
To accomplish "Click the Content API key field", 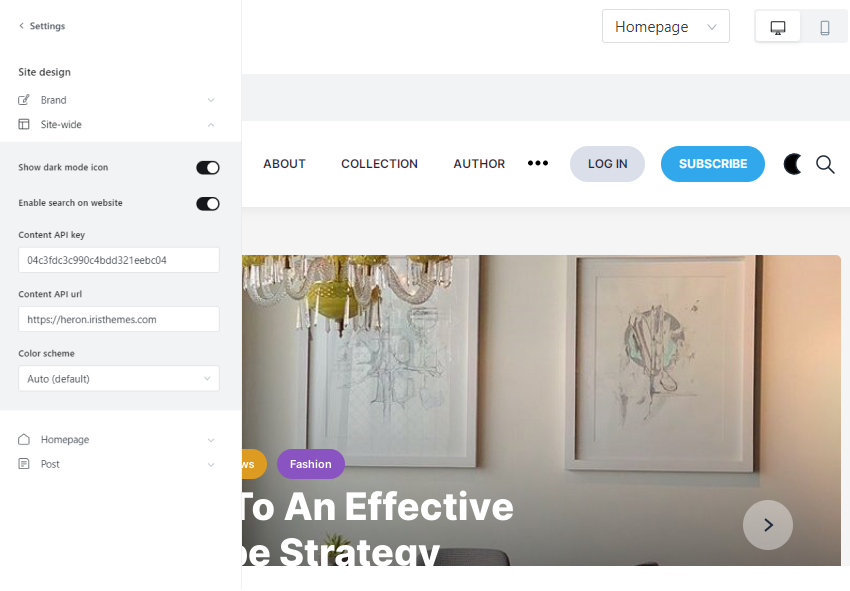I will click(x=119, y=260).
